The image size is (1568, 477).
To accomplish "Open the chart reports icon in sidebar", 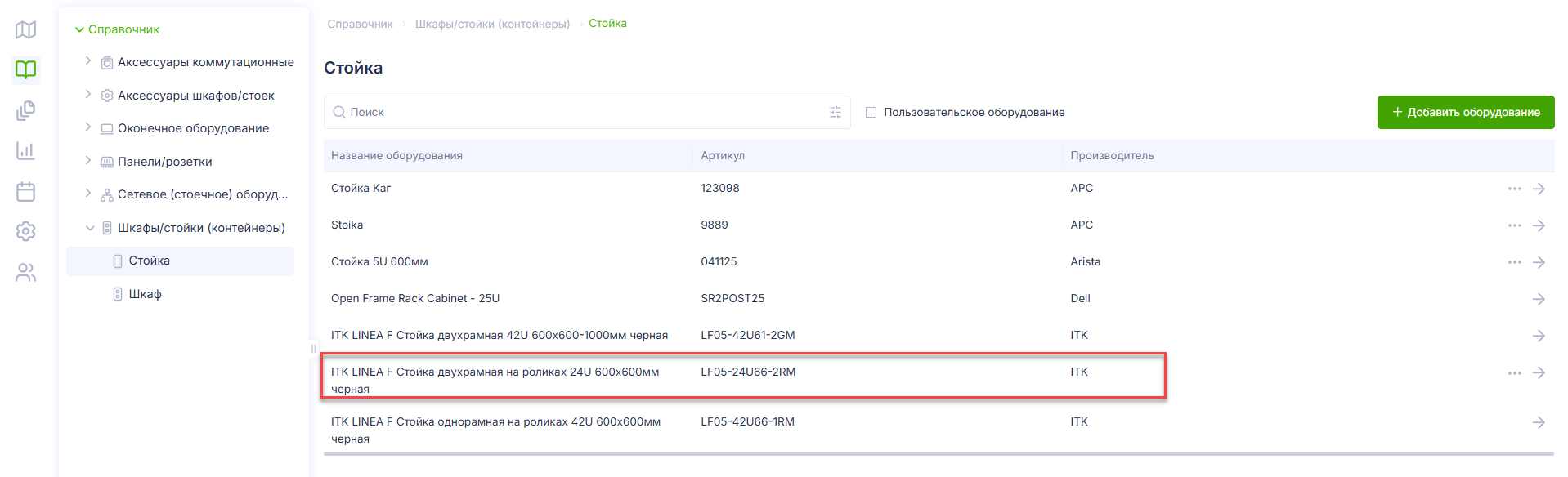I will click(26, 150).
